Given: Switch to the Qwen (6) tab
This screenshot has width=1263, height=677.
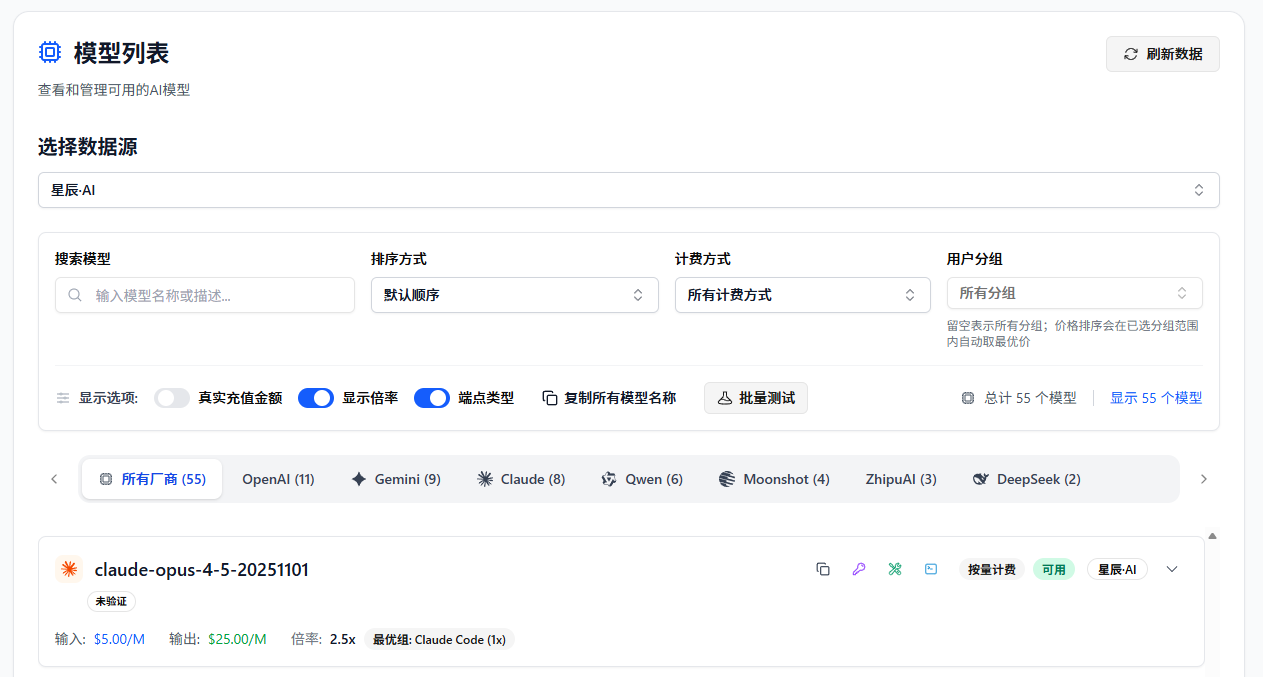Looking at the screenshot, I should [x=642, y=479].
